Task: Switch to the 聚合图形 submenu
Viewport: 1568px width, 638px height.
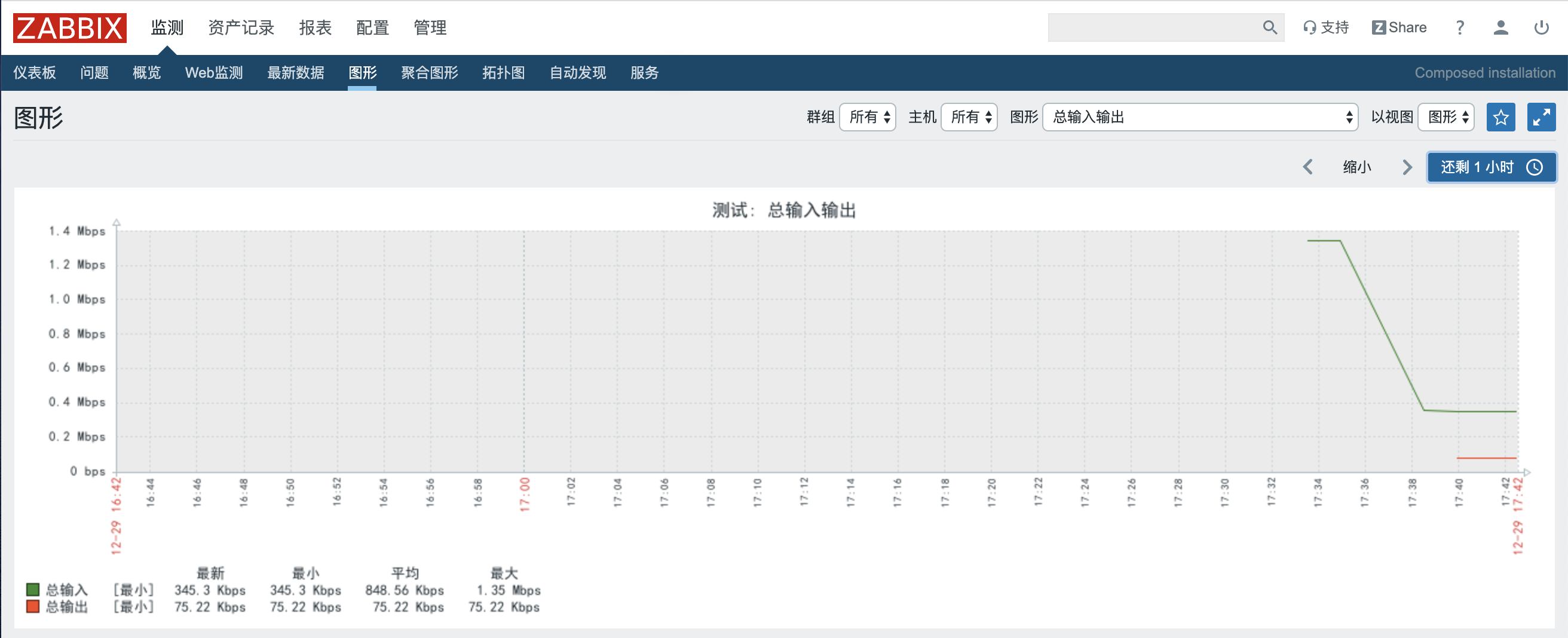Action: tap(430, 72)
